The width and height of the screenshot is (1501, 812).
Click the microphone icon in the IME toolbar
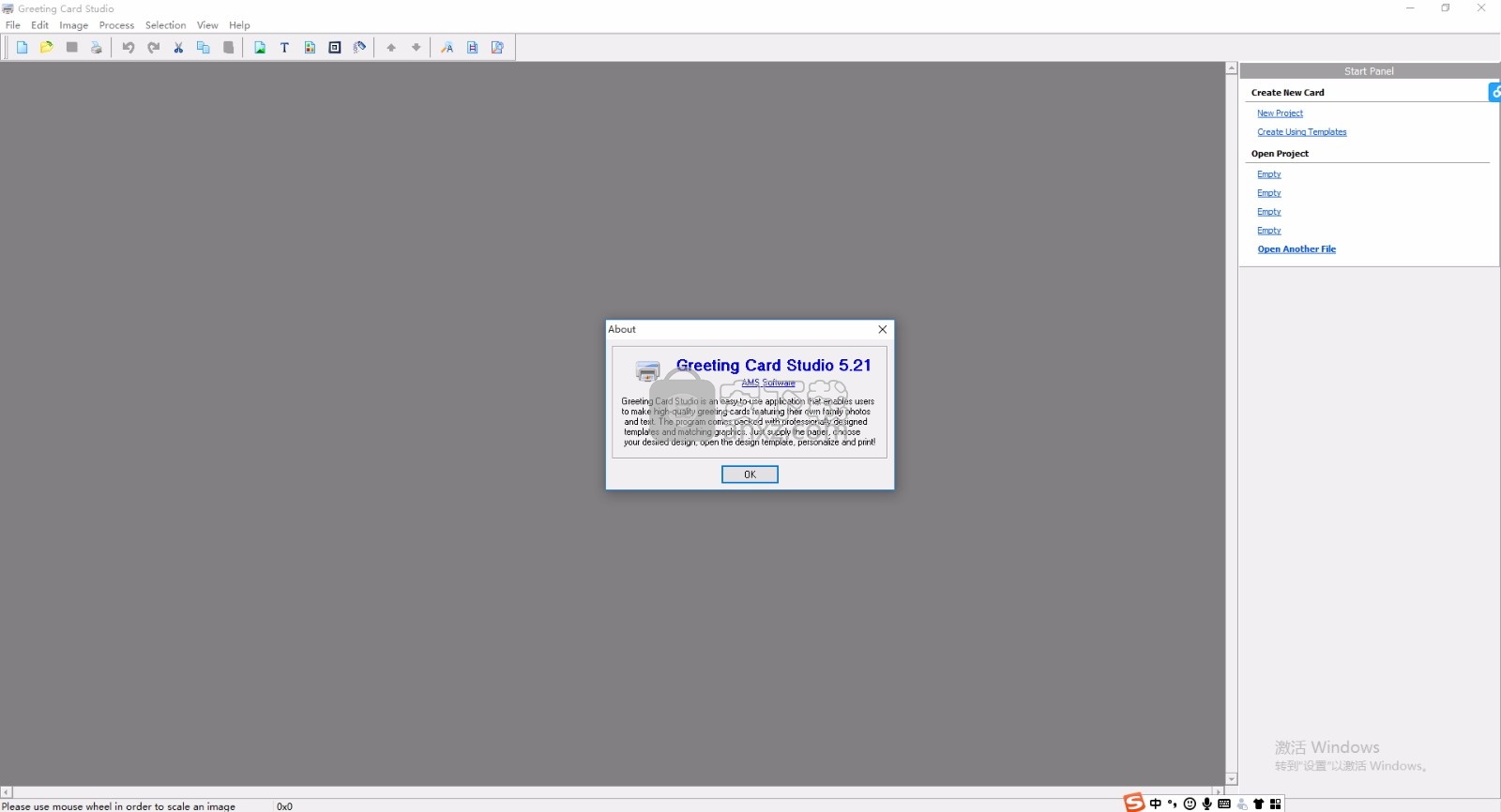coord(1206,804)
